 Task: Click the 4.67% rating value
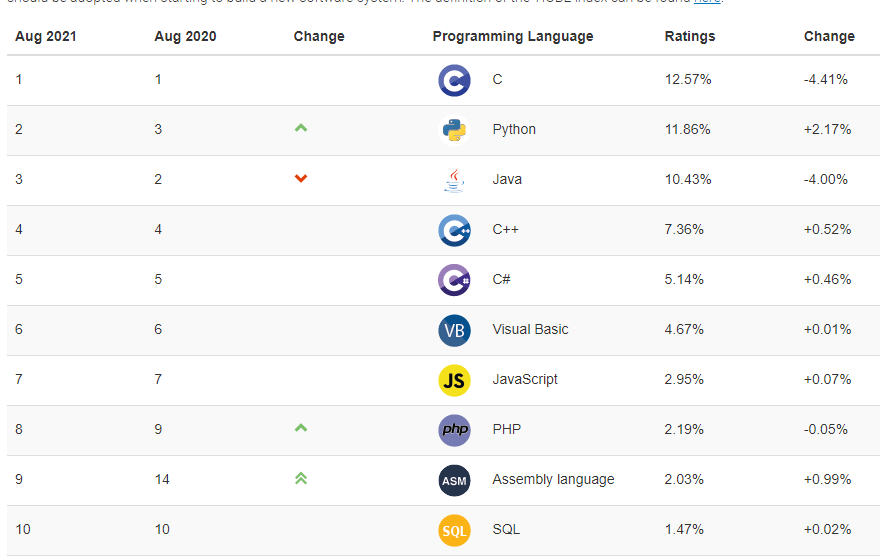click(684, 330)
